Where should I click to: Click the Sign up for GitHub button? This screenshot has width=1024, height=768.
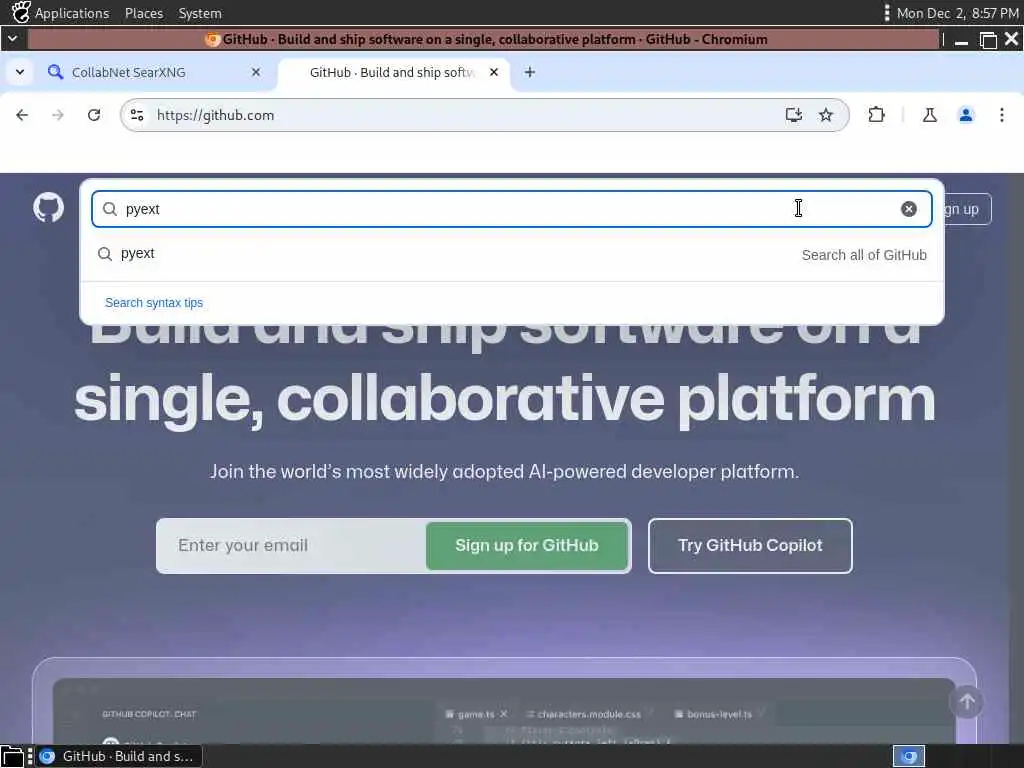point(527,546)
